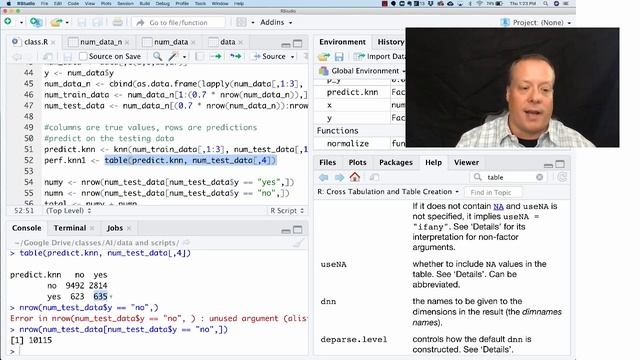Viewport: 640px width, 360px height.
Task: Click the New File plus icon
Action: (8, 22)
